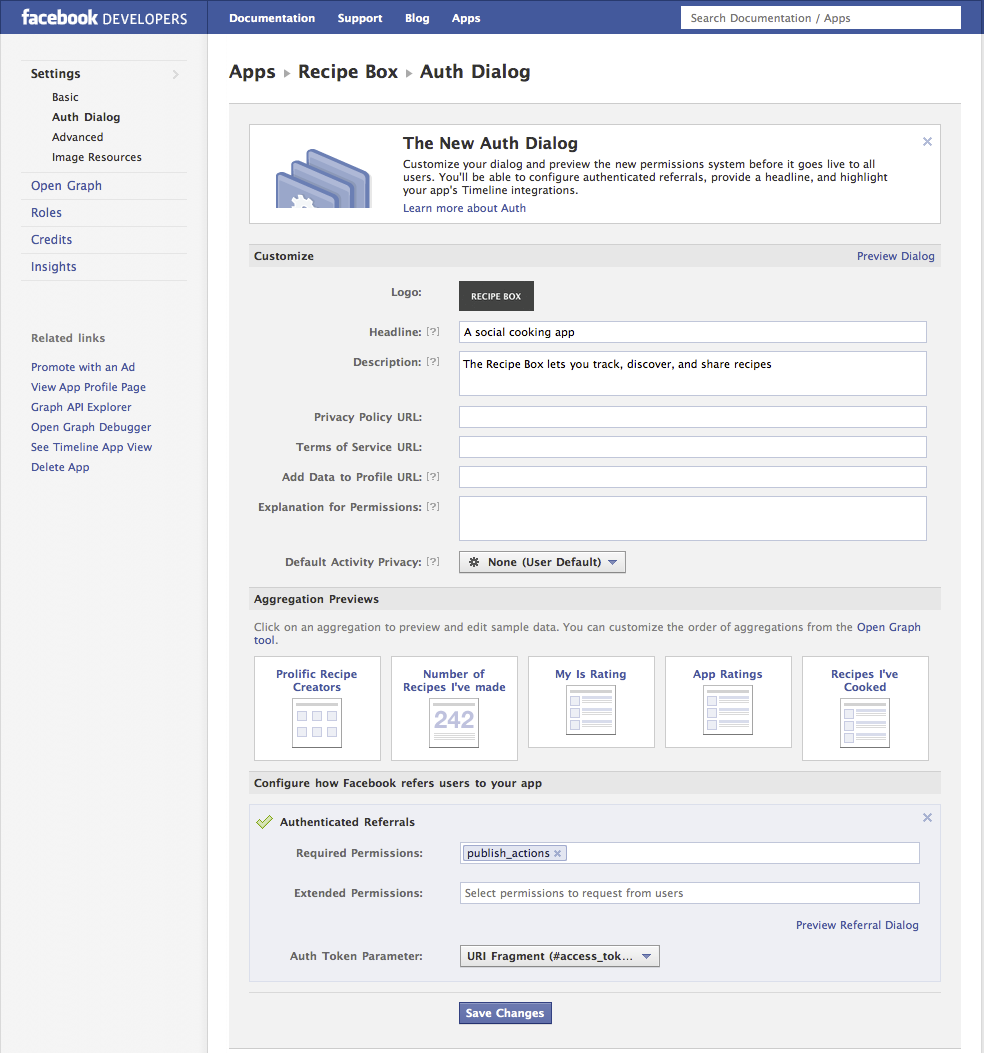Click the 242 number aggregation icon
984x1053 pixels.
(x=454, y=723)
